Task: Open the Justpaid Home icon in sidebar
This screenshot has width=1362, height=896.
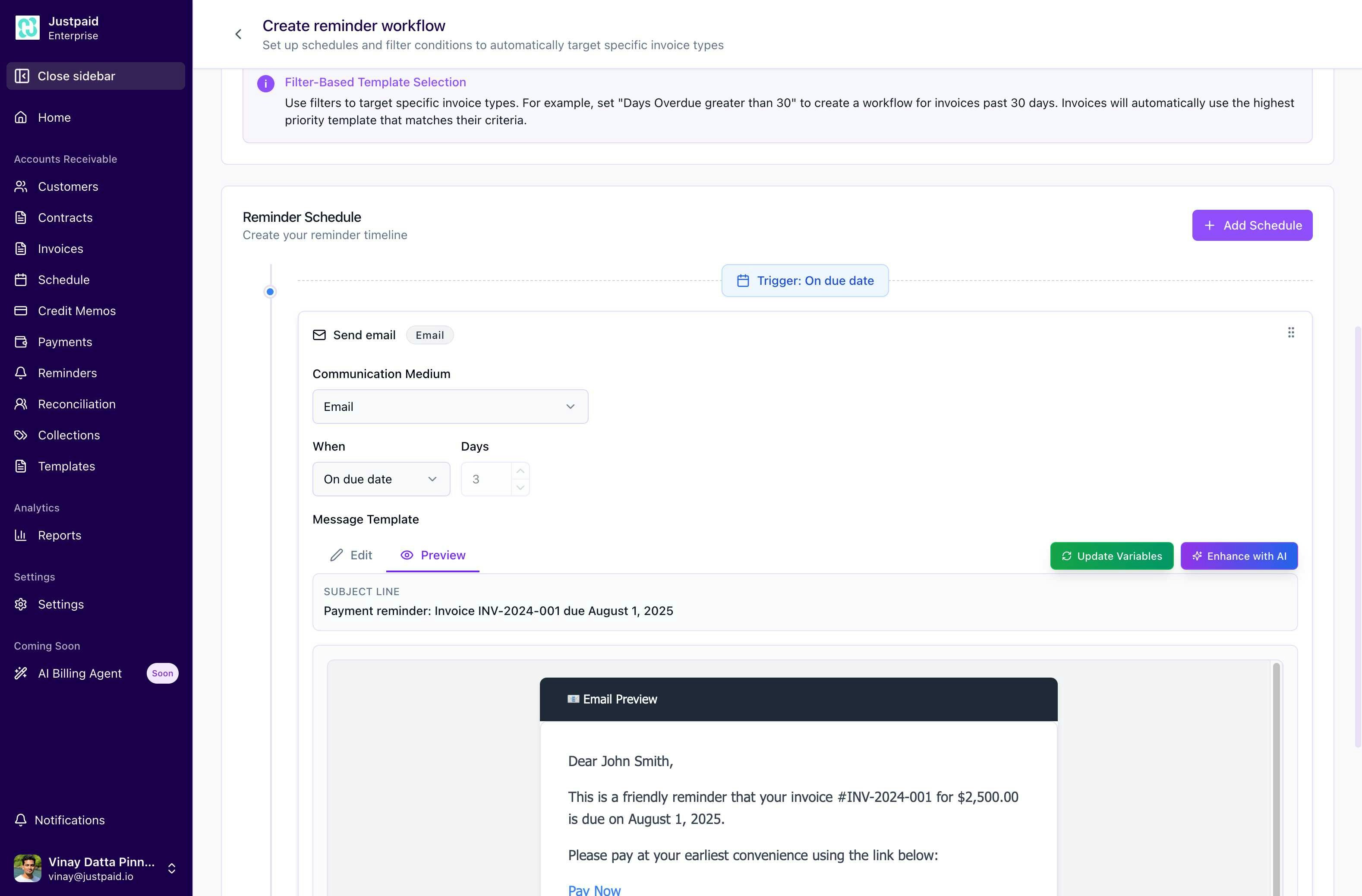Action: 21,117
